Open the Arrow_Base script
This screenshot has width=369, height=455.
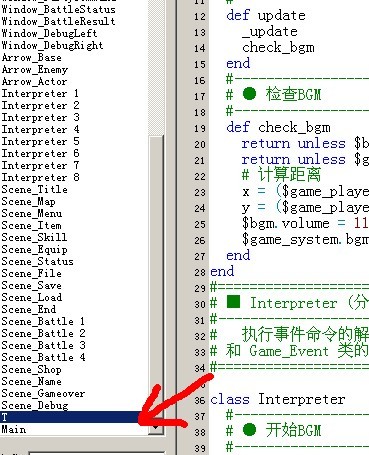tap(32, 57)
